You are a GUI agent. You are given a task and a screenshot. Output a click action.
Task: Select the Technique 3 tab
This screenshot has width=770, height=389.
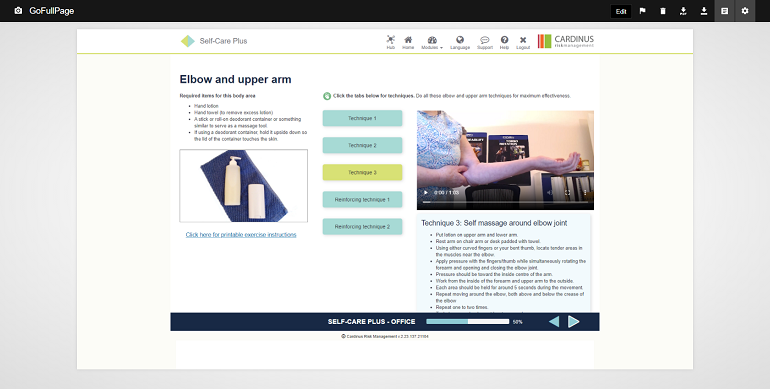[x=362, y=172]
